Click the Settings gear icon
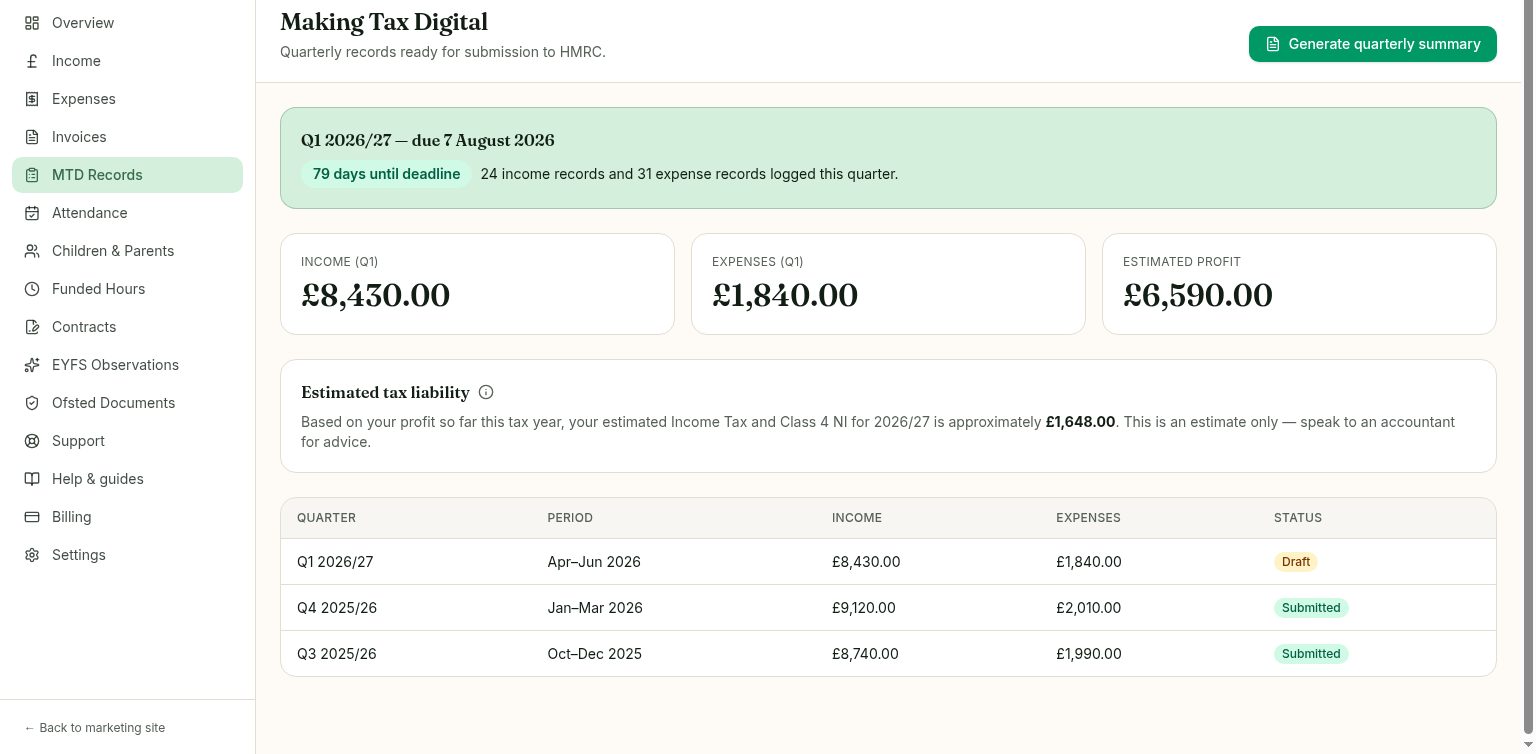This screenshot has width=1536, height=754. click(x=32, y=555)
